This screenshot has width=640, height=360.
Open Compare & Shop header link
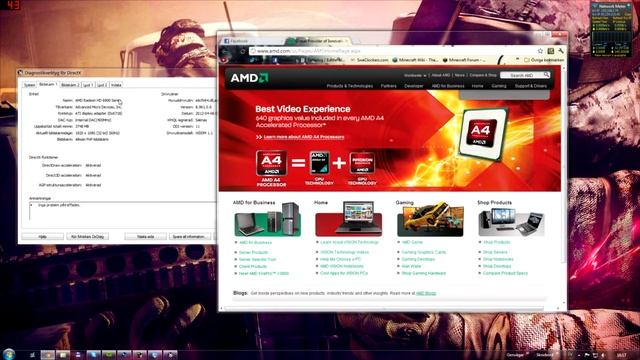coord(483,76)
